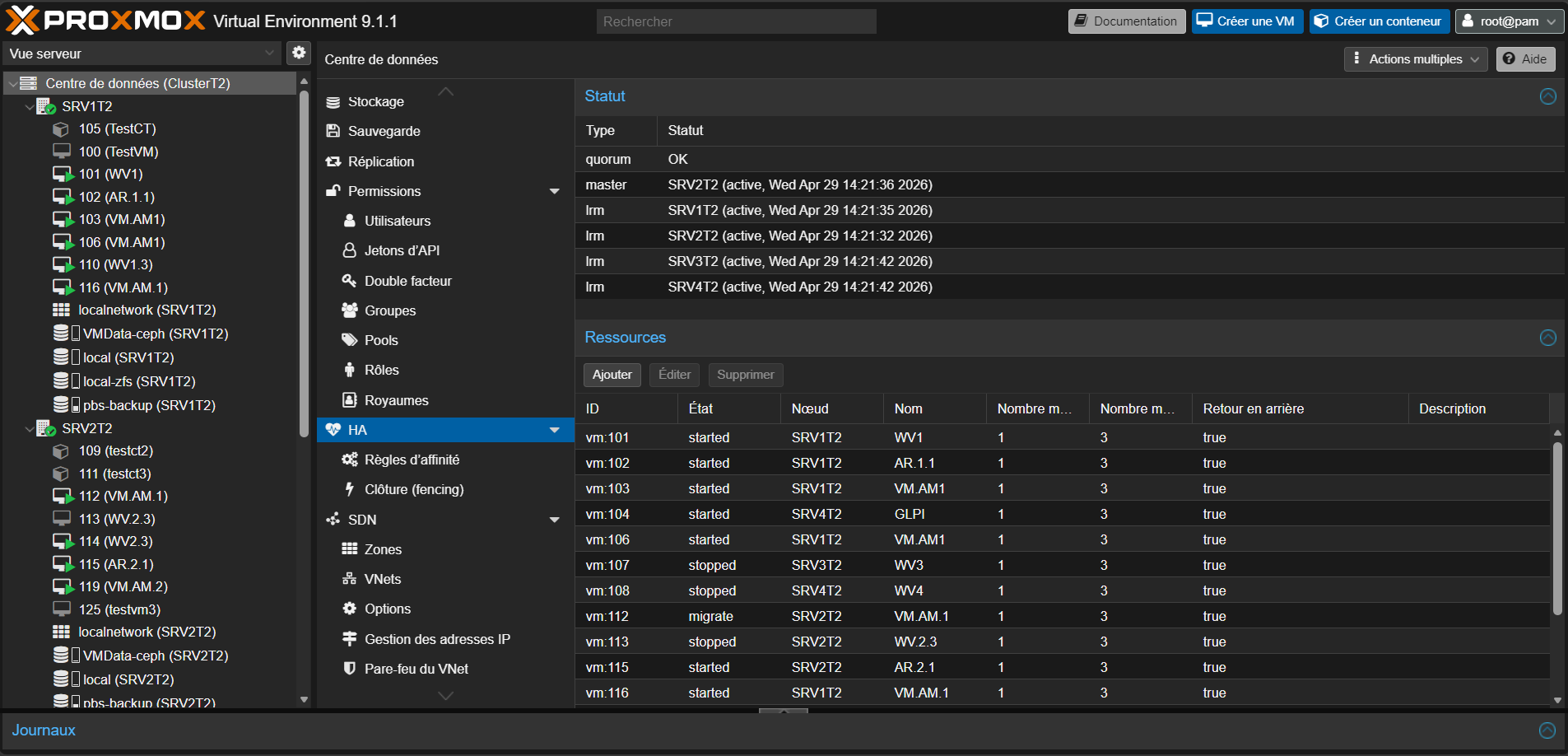
Task: Click Clôture (fencing) lightning icon
Action: 350,489
